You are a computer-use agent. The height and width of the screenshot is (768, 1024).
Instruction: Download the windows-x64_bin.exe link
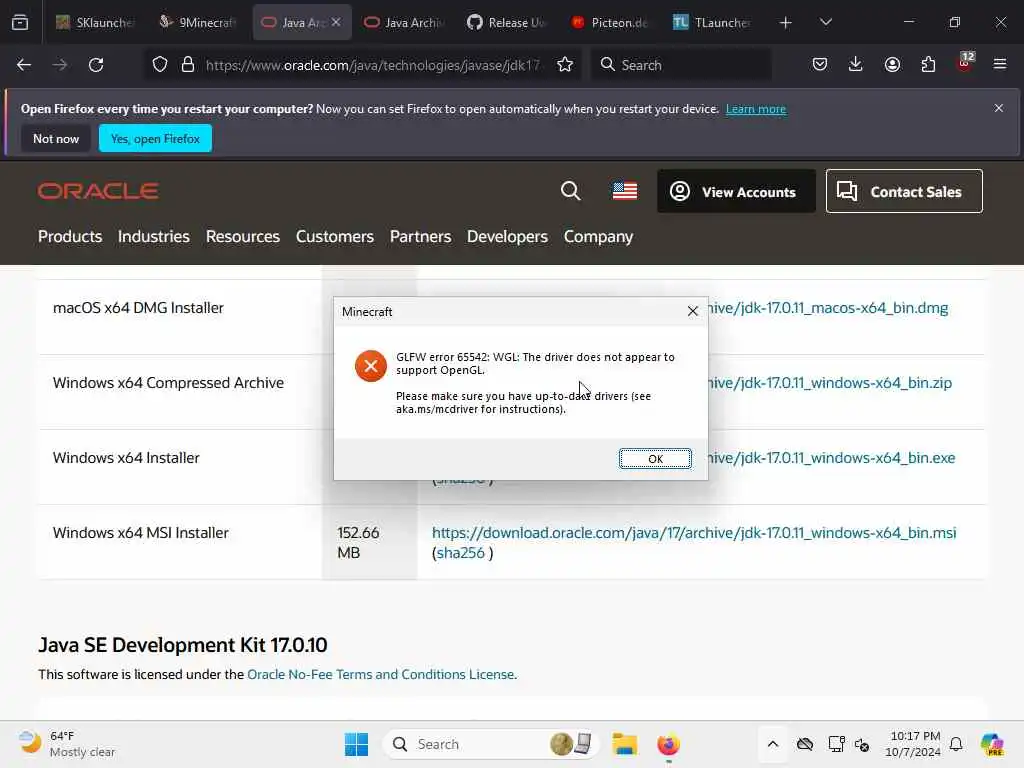click(832, 458)
